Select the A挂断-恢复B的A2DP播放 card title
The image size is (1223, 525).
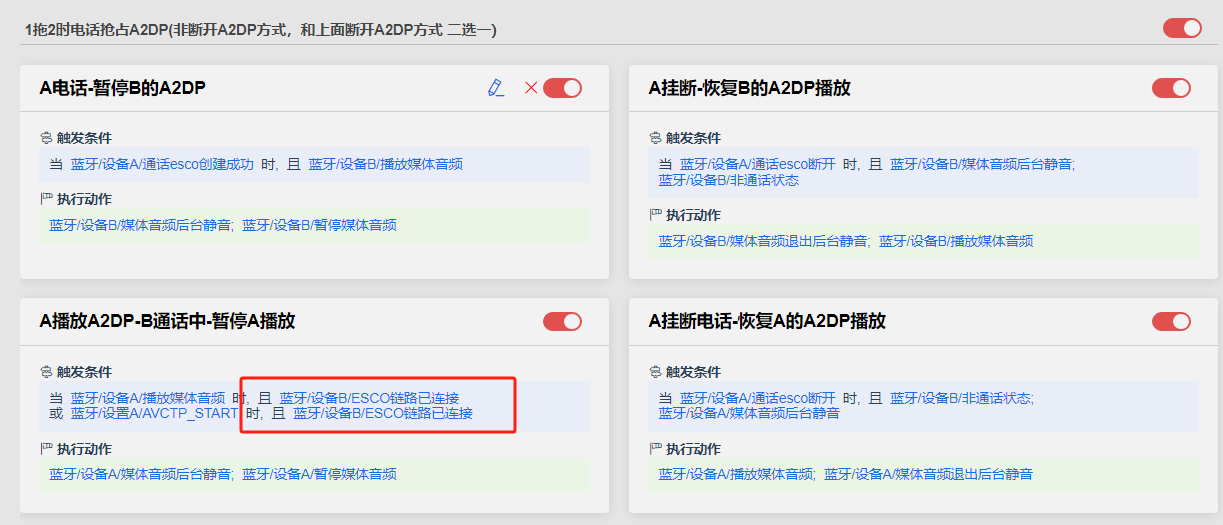pyautogui.click(x=750, y=88)
